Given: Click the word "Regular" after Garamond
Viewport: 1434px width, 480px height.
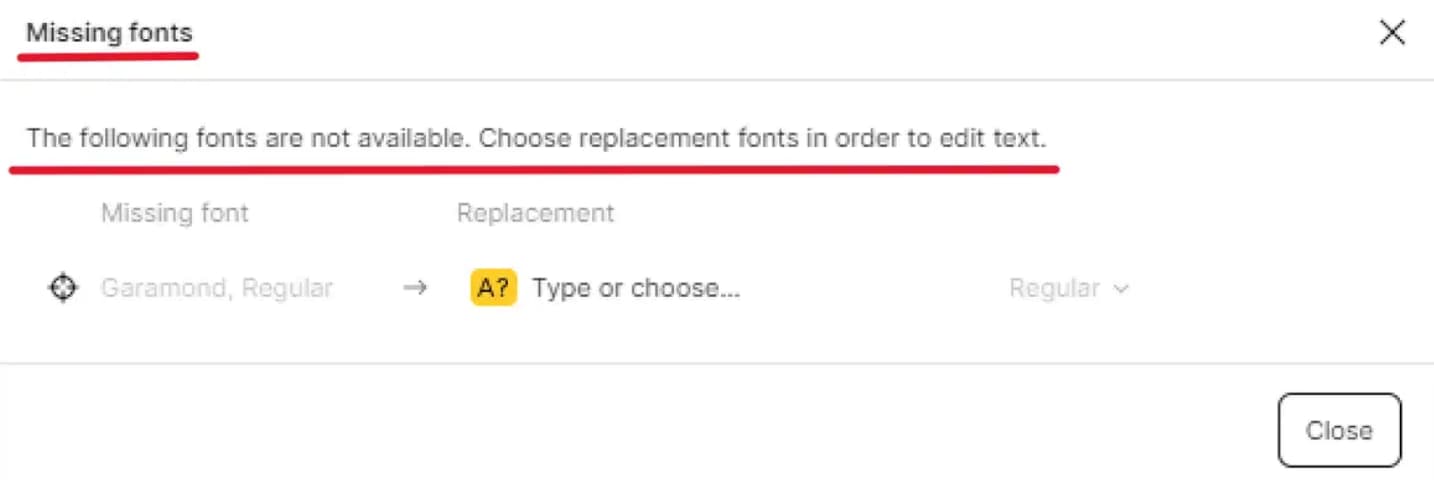Looking at the screenshot, I should [287, 289].
